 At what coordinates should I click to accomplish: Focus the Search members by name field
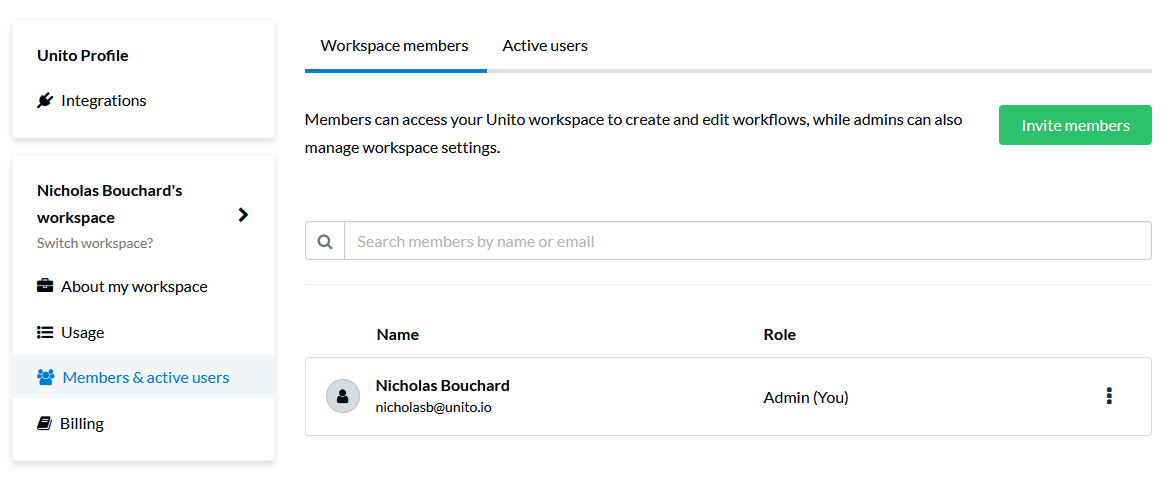point(747,241)
